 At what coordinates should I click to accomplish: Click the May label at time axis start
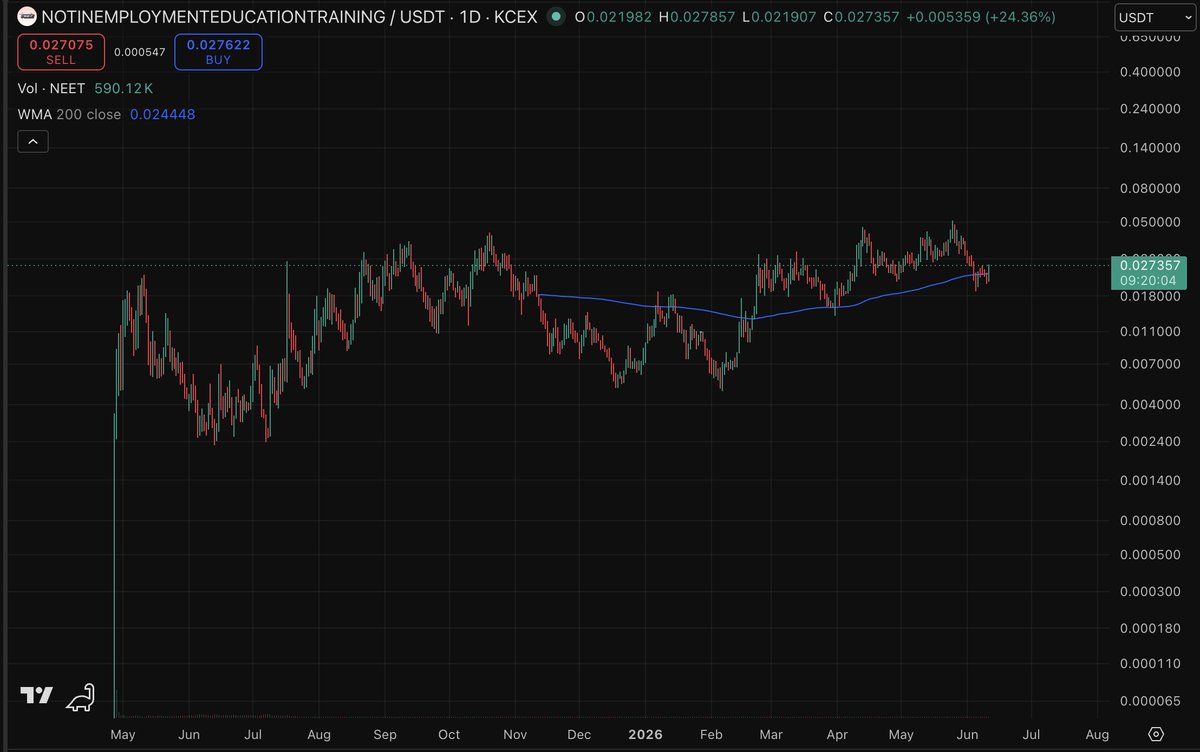tap(122, 735)
